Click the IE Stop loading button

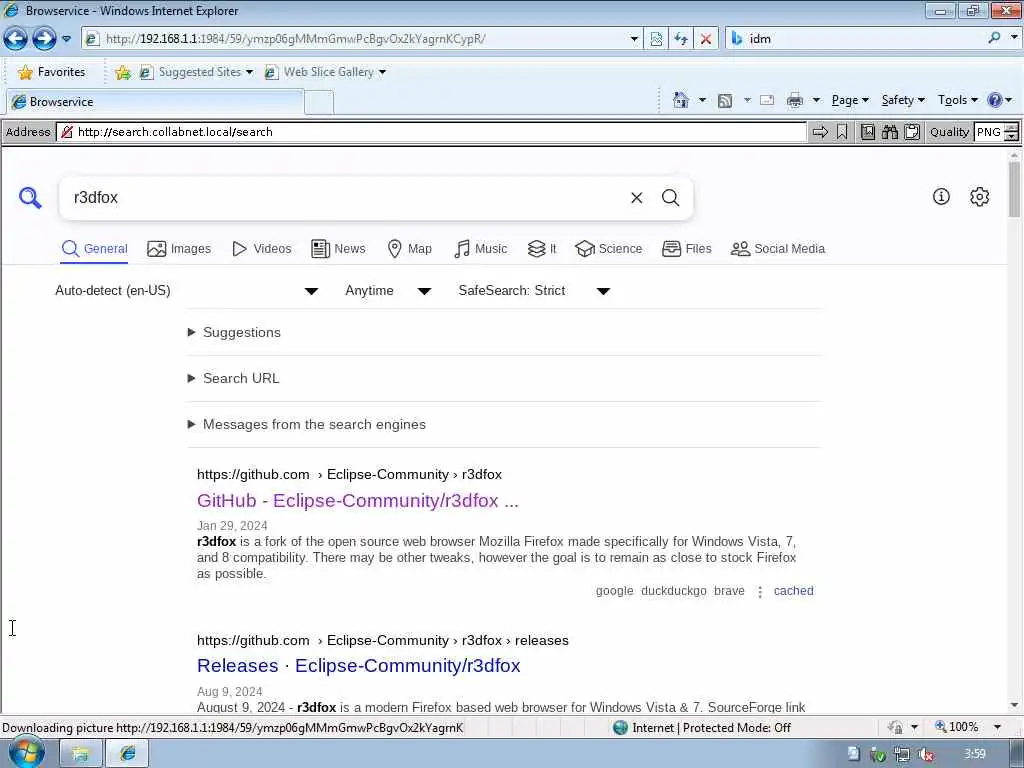(x=705, y=39)
